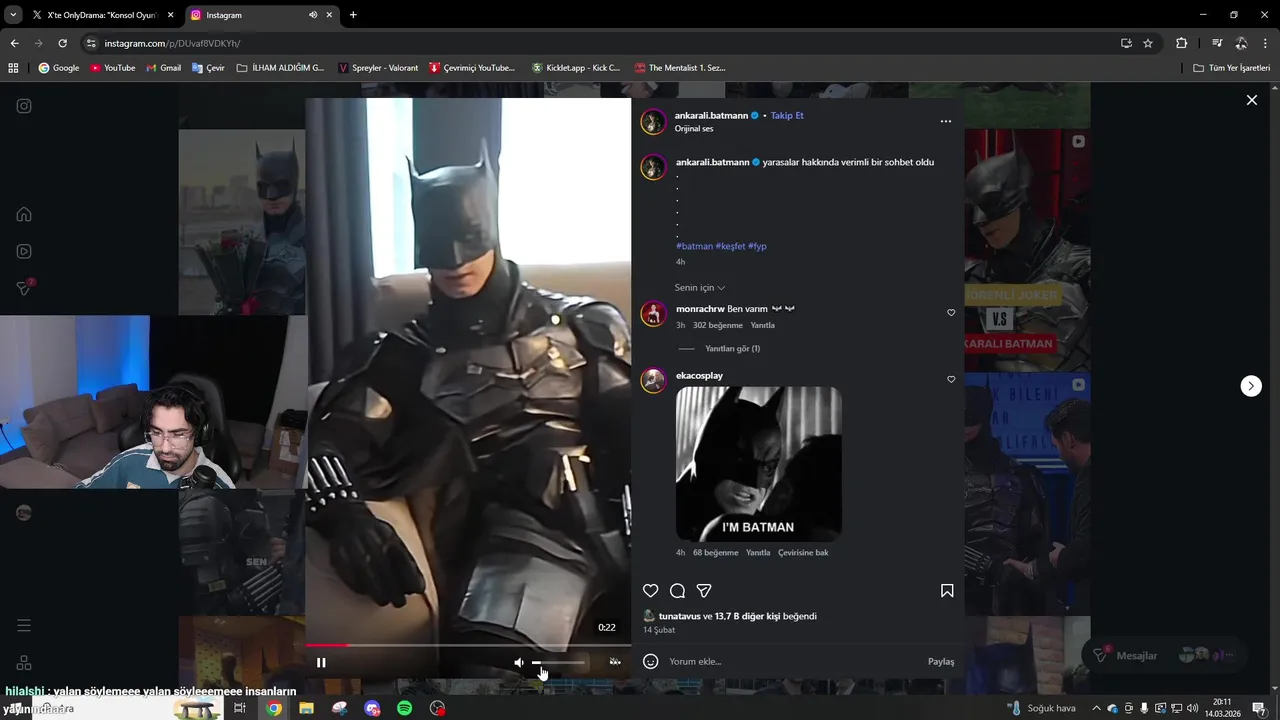1280x720 pixels.
Task: Bookmark this page with star icon
Action: pyautogui.click(x=1148, y=43)
